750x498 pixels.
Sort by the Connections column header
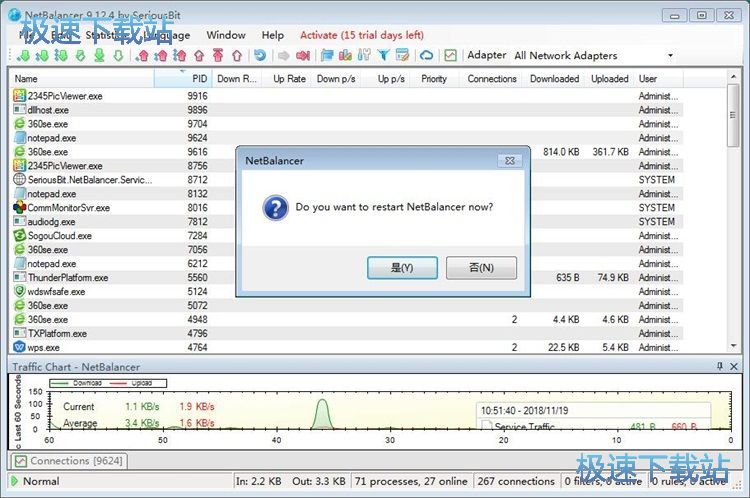tap(491, 79)
